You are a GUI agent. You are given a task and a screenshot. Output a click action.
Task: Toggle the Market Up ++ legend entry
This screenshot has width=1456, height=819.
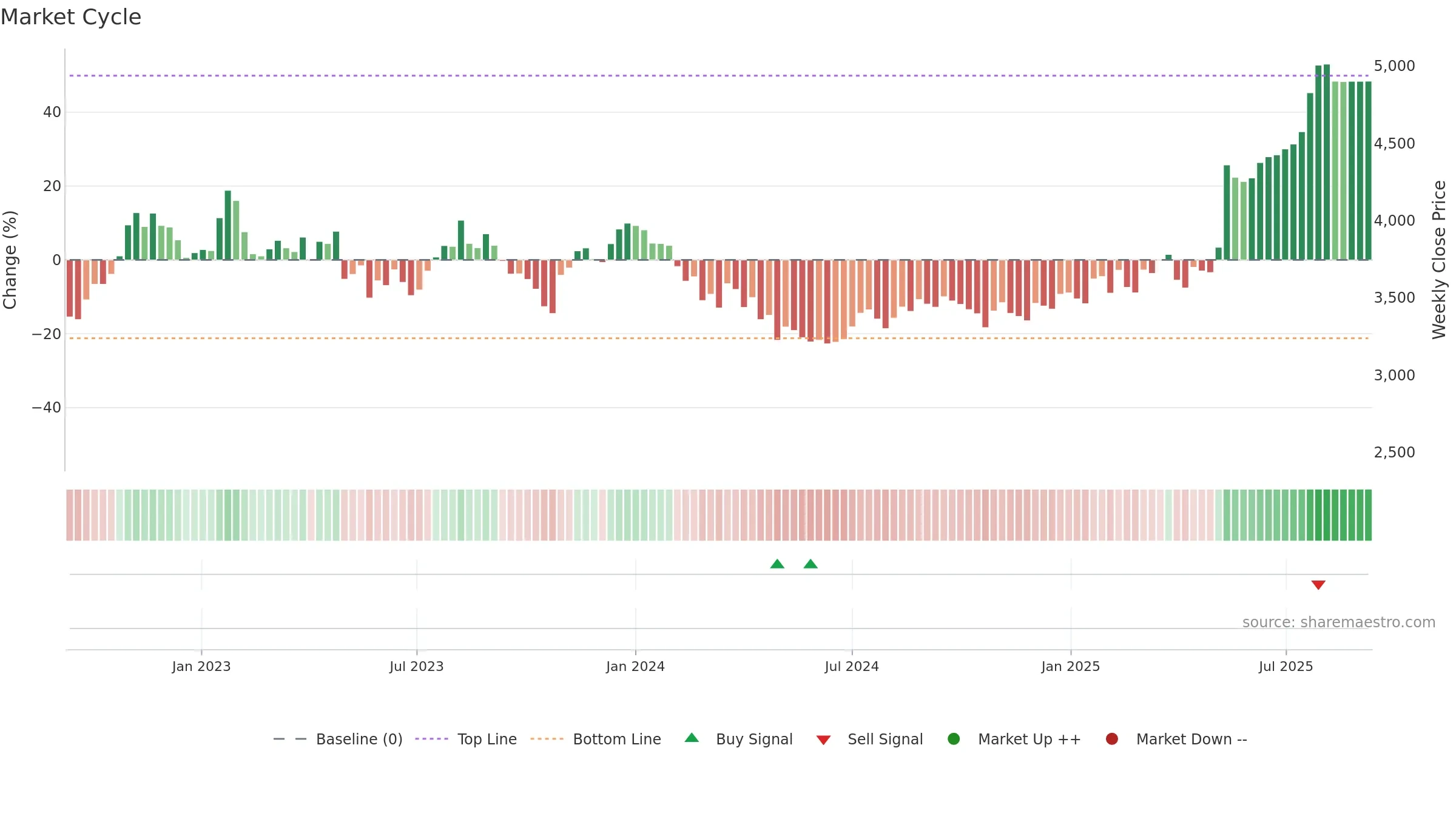pos(1014,739)
